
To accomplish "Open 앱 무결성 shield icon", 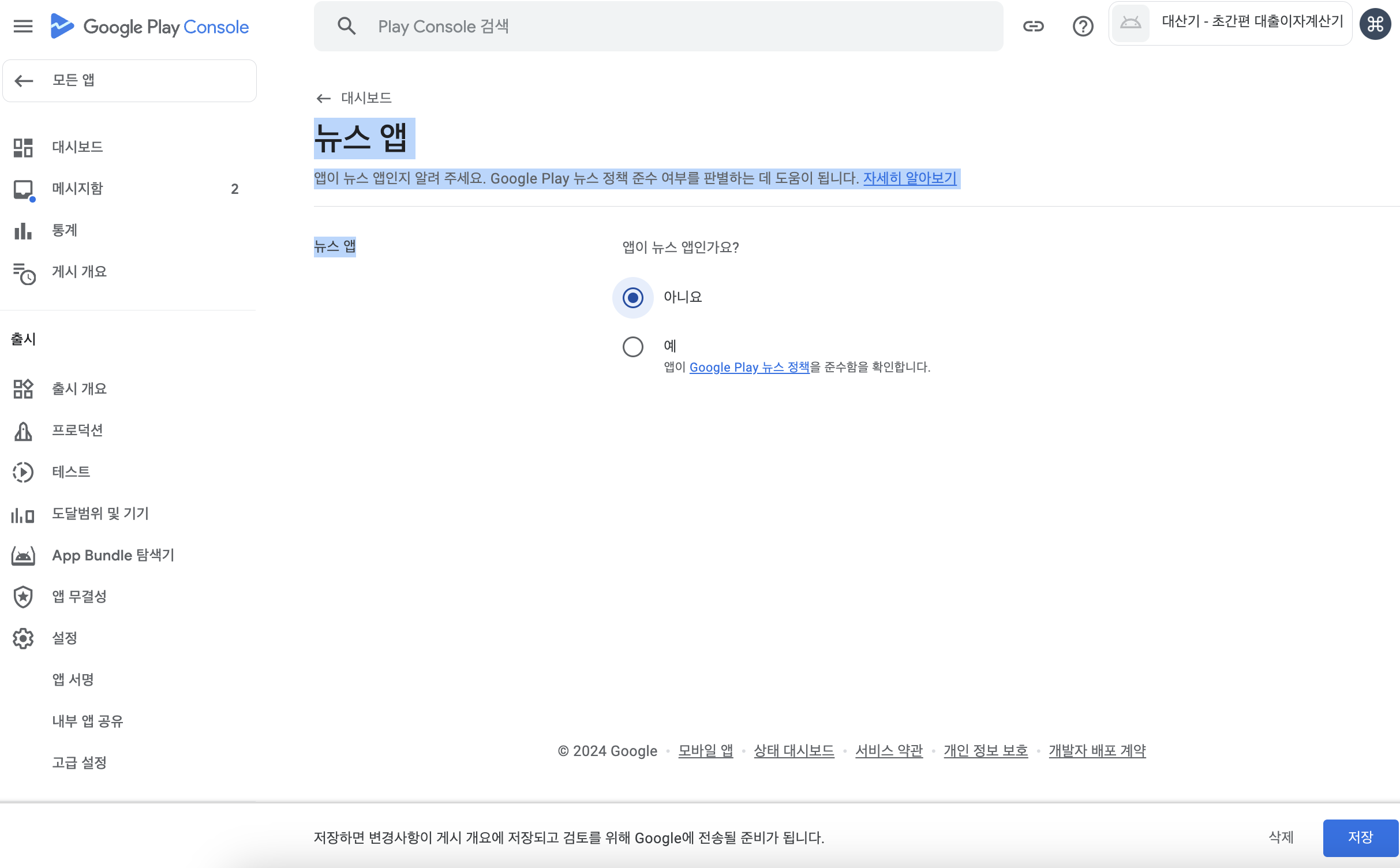I will click(x=23, y=597).
